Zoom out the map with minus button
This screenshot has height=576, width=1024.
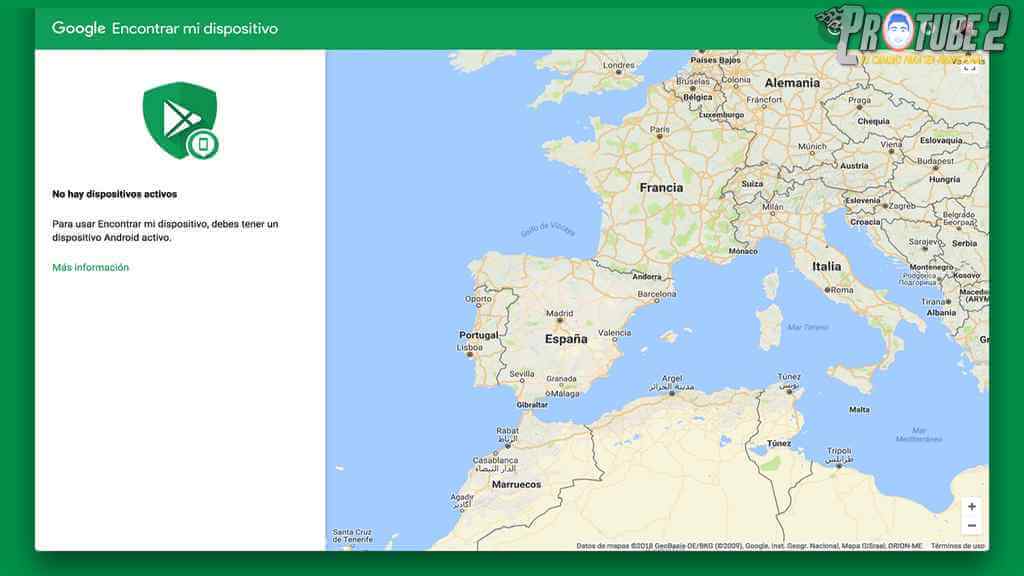tap(971, 526)
